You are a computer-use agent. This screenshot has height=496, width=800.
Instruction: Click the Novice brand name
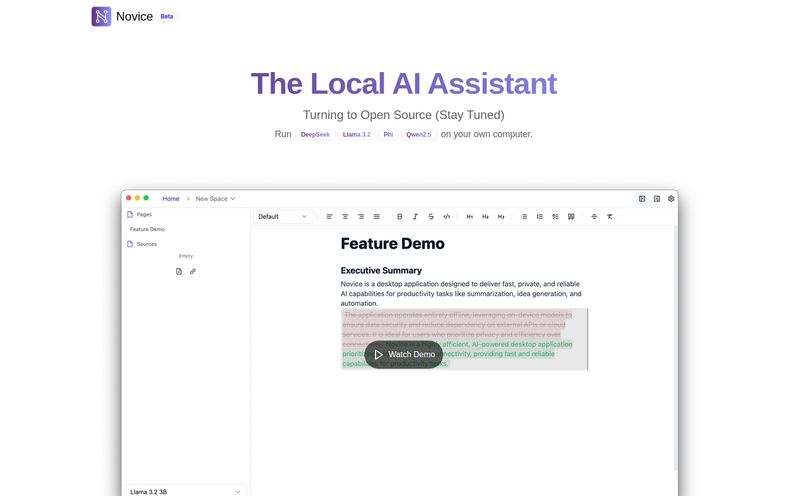134,16
